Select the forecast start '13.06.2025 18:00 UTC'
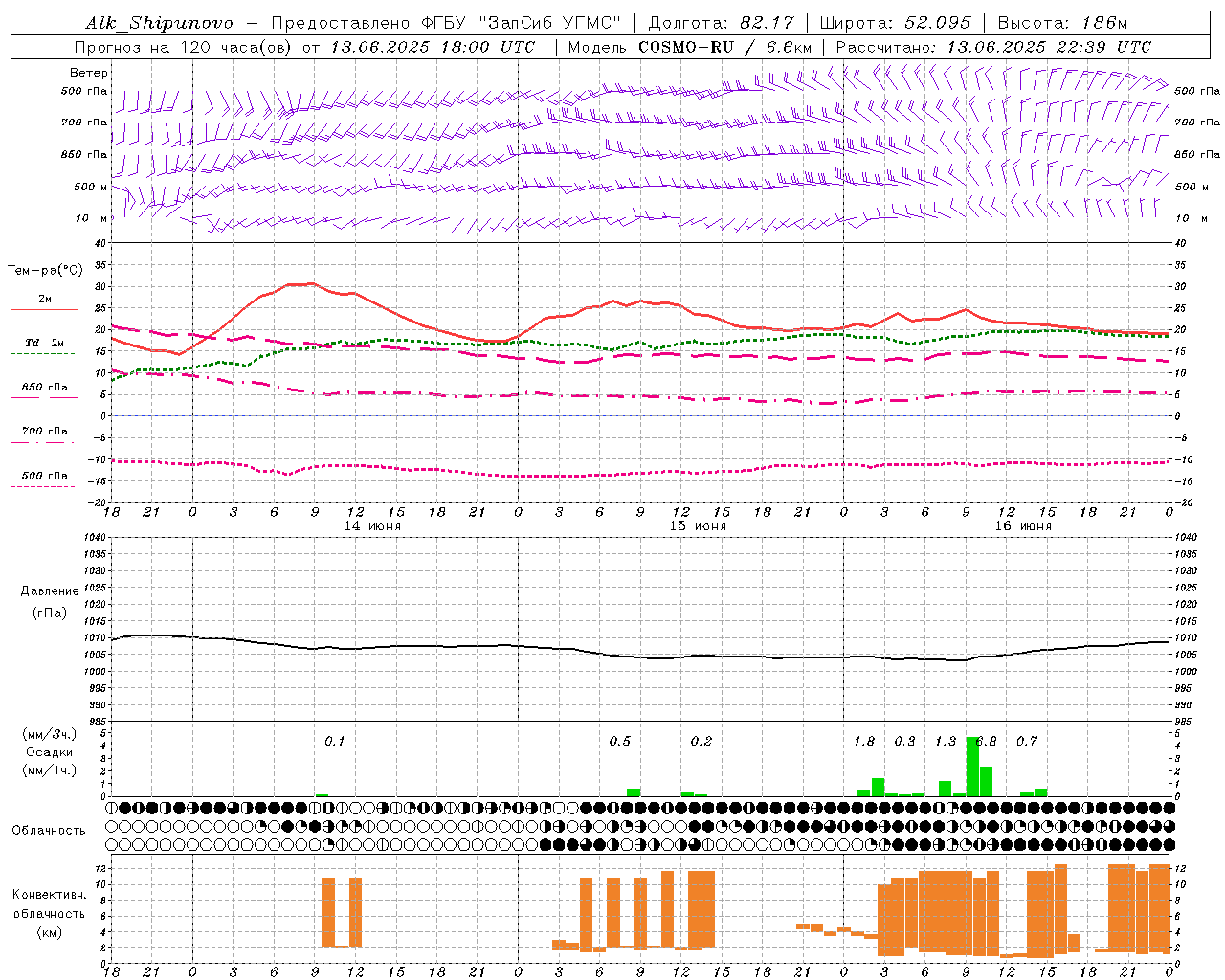The image size is (1225, 980). point(434,47)
